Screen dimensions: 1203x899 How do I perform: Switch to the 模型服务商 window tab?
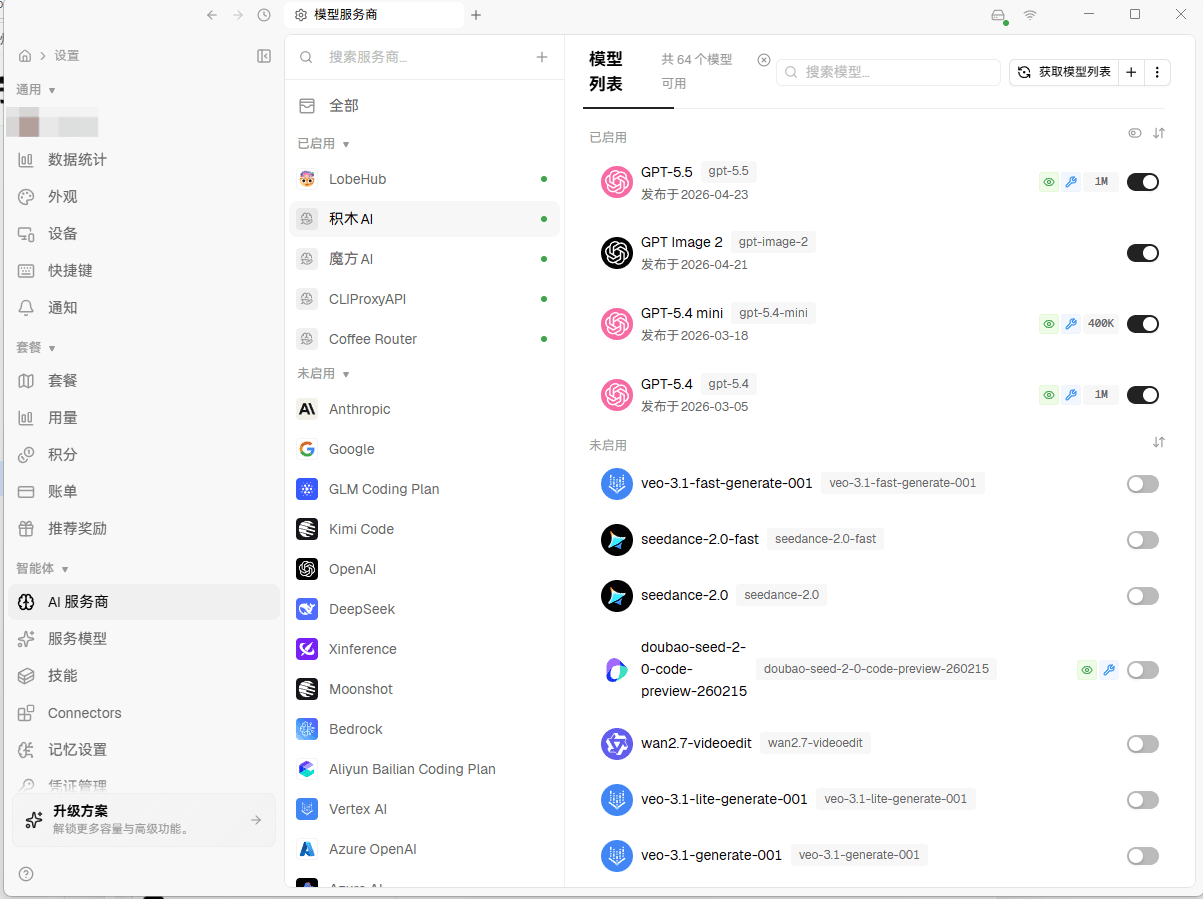tap(374, 15)
